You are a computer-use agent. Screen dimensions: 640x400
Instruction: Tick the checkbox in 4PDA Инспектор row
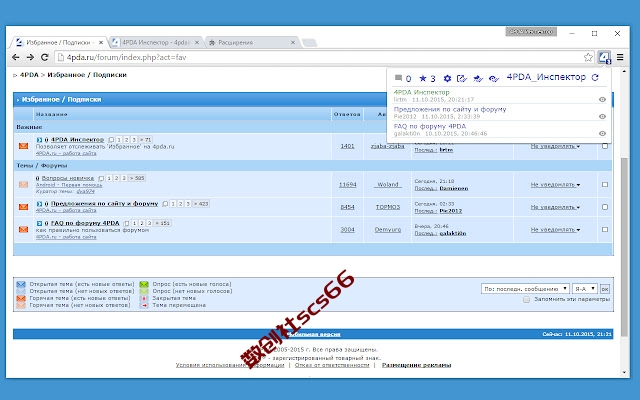point(605,146)
